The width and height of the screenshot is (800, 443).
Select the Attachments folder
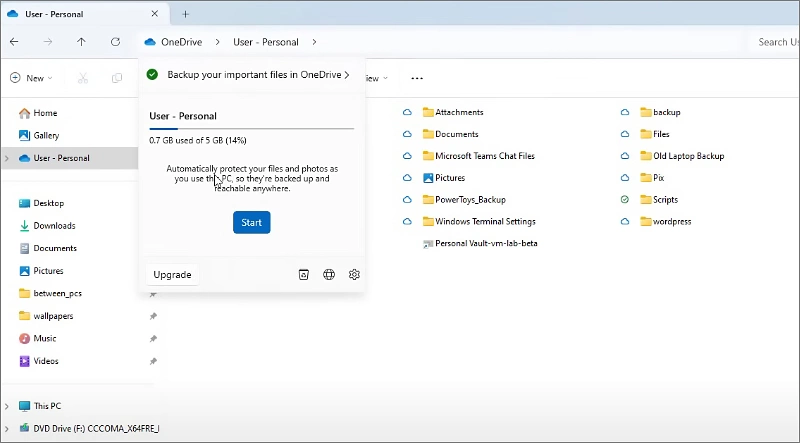coord(453,112)
